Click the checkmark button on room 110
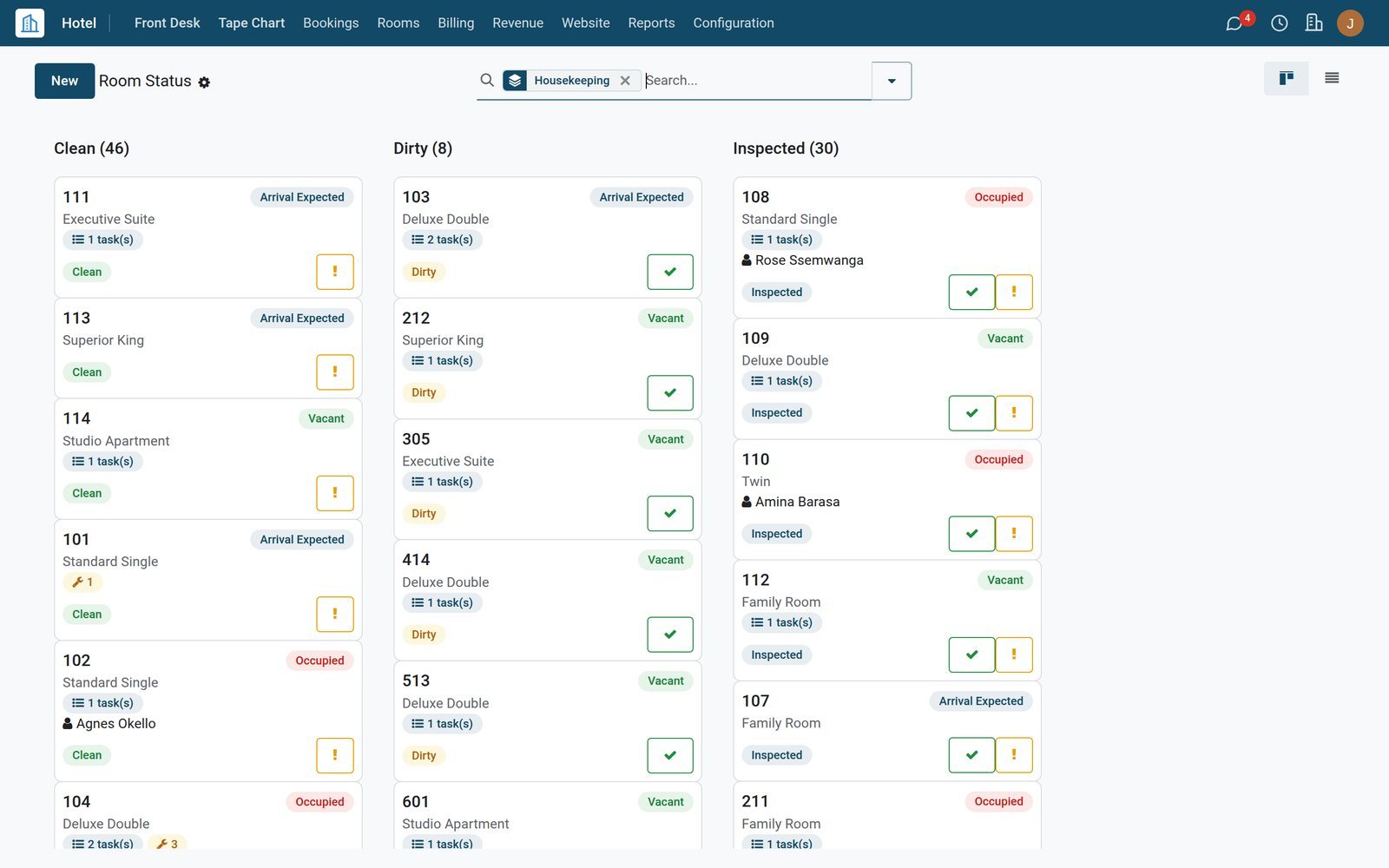 [972, 534]
